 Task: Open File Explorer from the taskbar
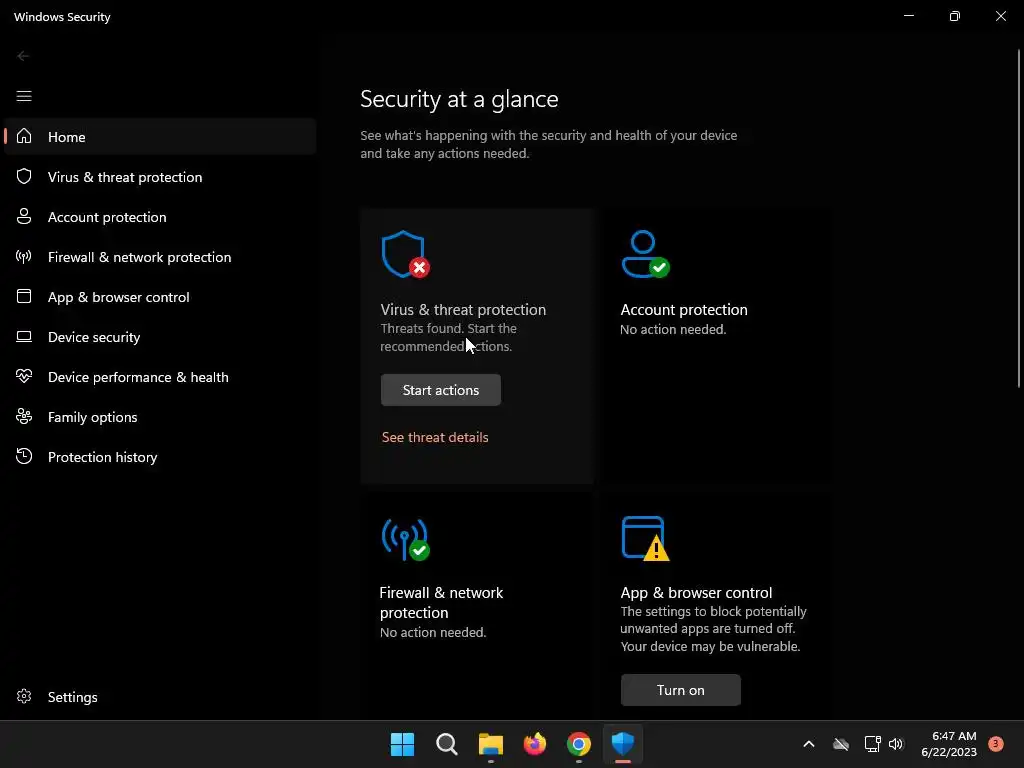pyautogui.click(x=490, y=744)
